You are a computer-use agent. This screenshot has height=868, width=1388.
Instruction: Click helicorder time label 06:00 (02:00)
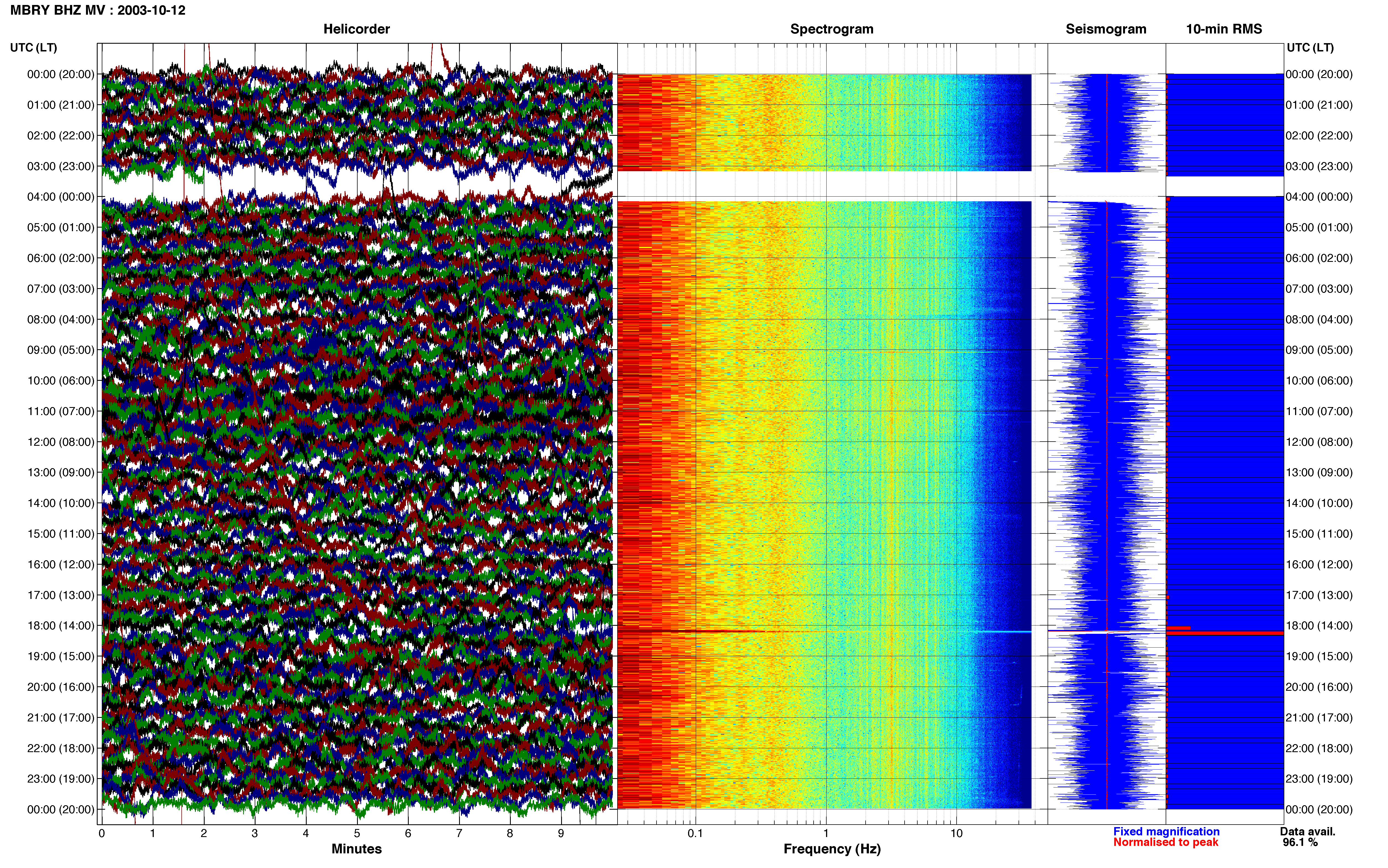coord(61,258)
